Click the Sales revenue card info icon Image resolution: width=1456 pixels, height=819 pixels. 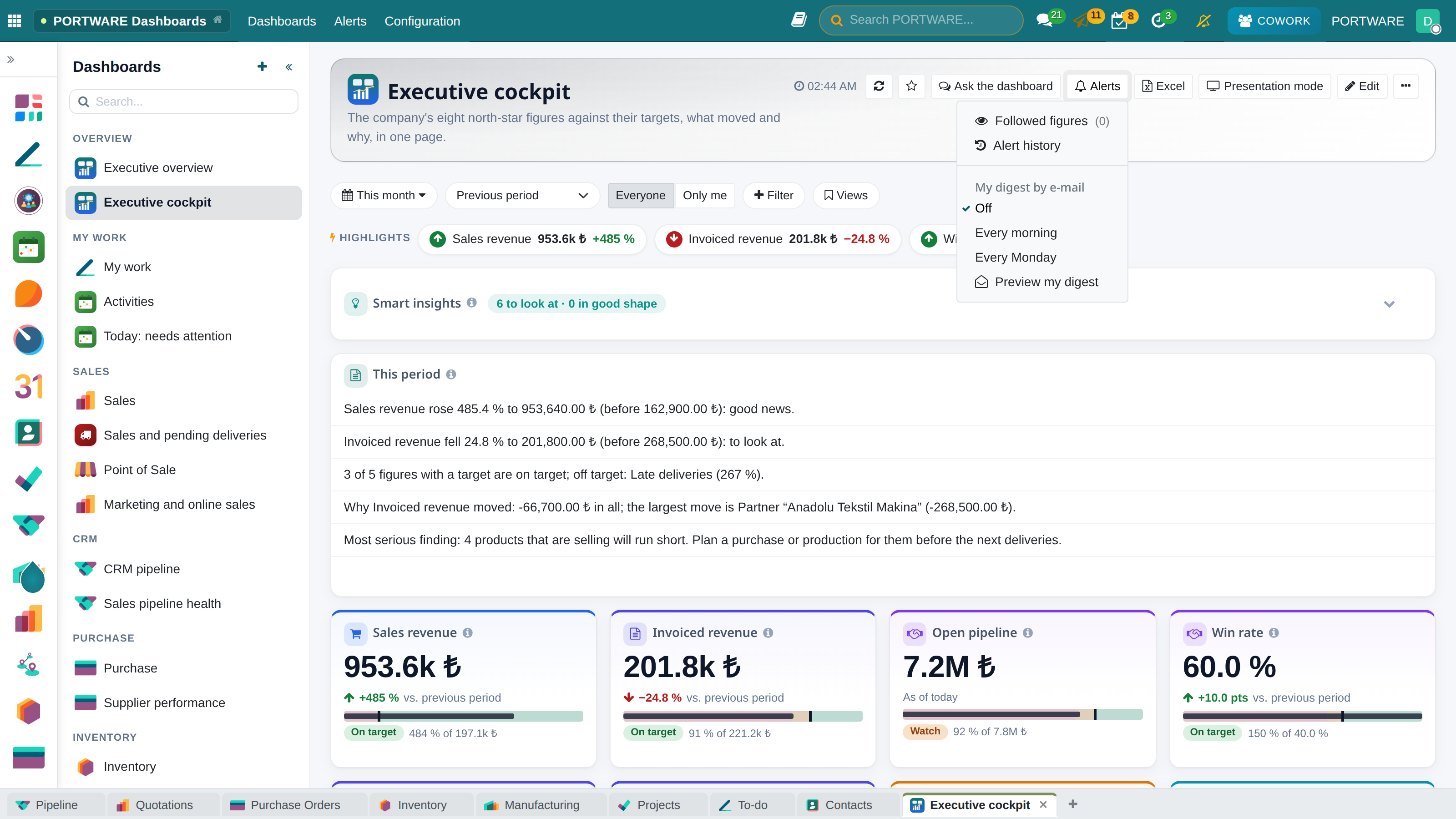[x=467, y=632]
